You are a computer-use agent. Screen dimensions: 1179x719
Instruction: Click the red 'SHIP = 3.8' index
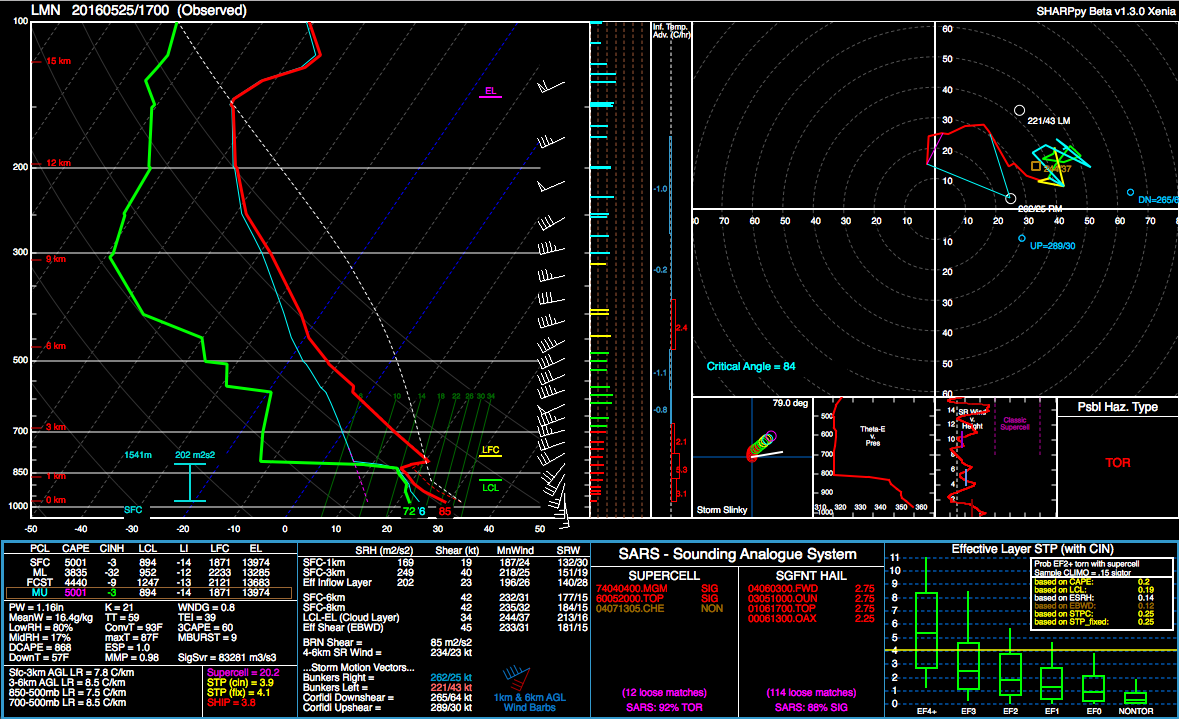tap(231, 702)
